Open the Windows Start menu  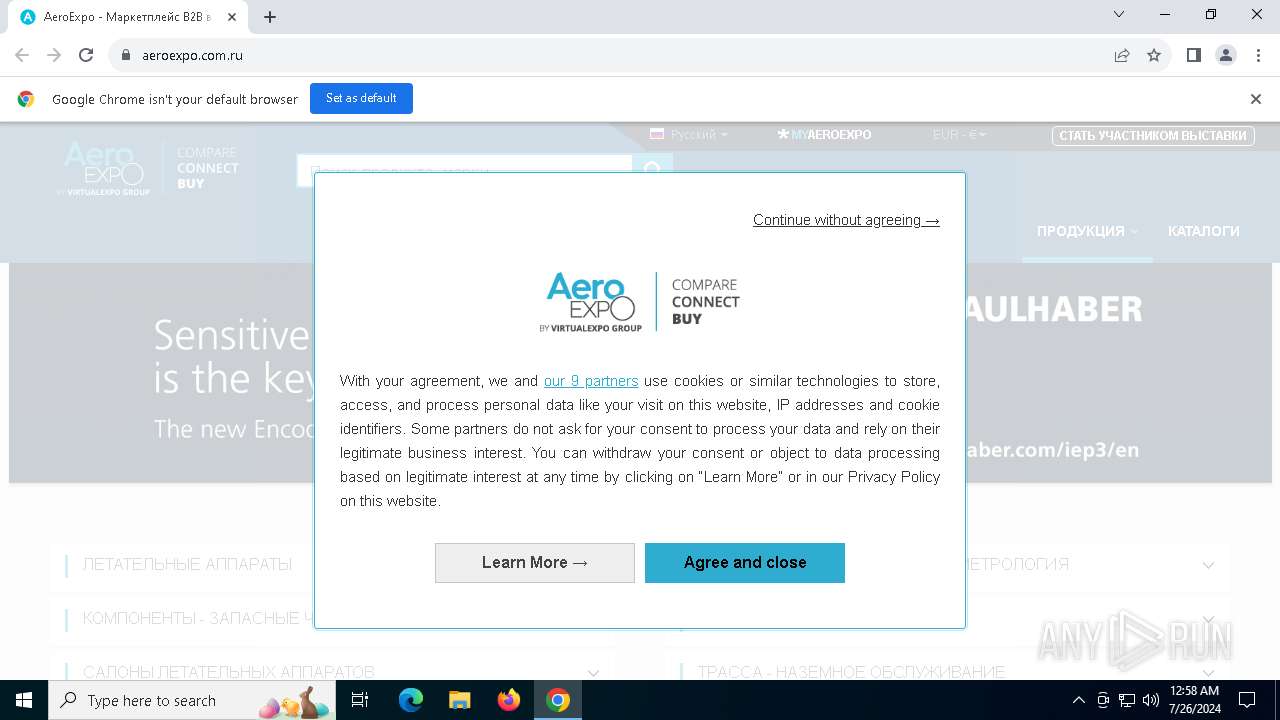(x=24, y=700)
